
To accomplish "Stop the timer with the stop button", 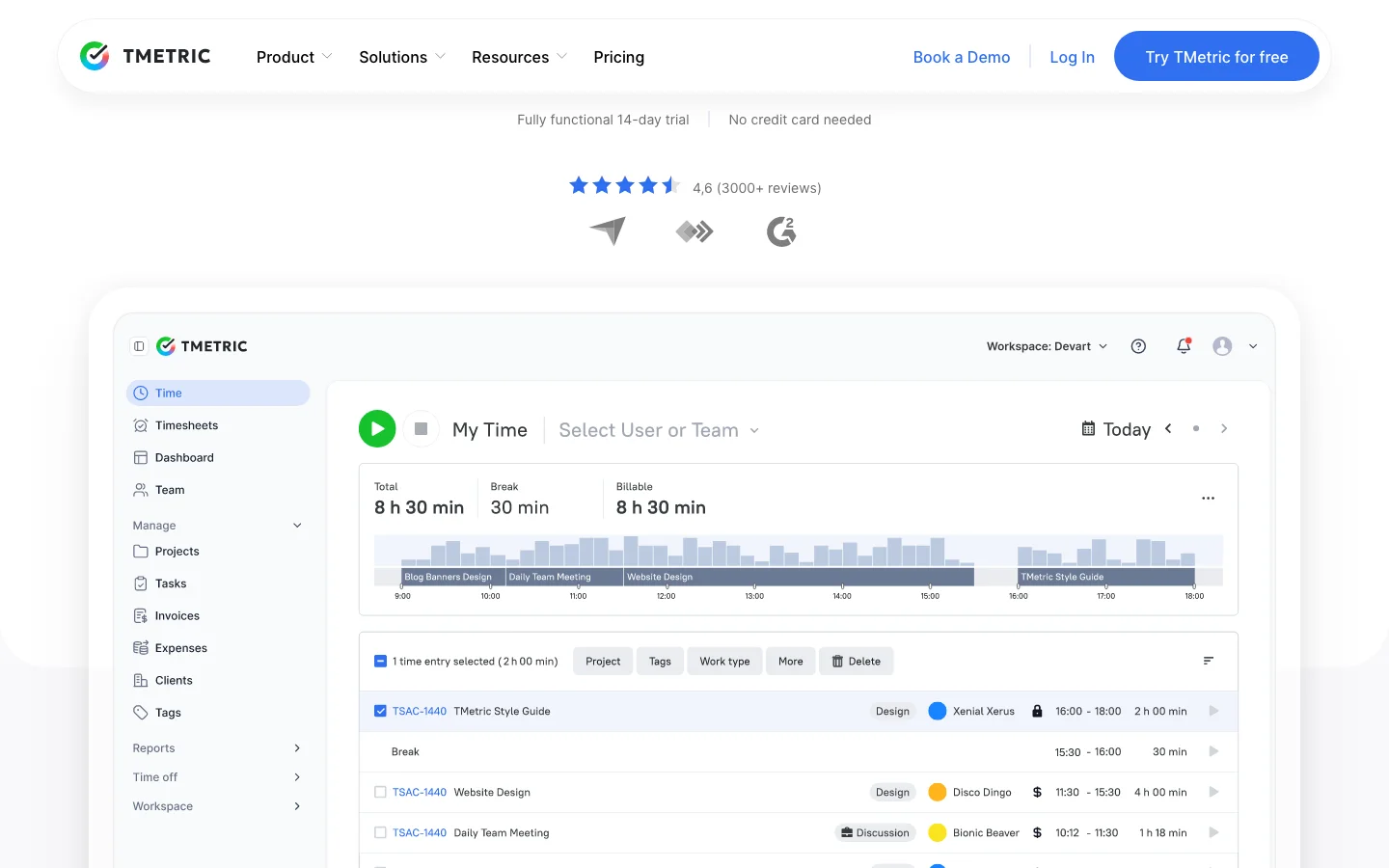I will pos(421,429).
